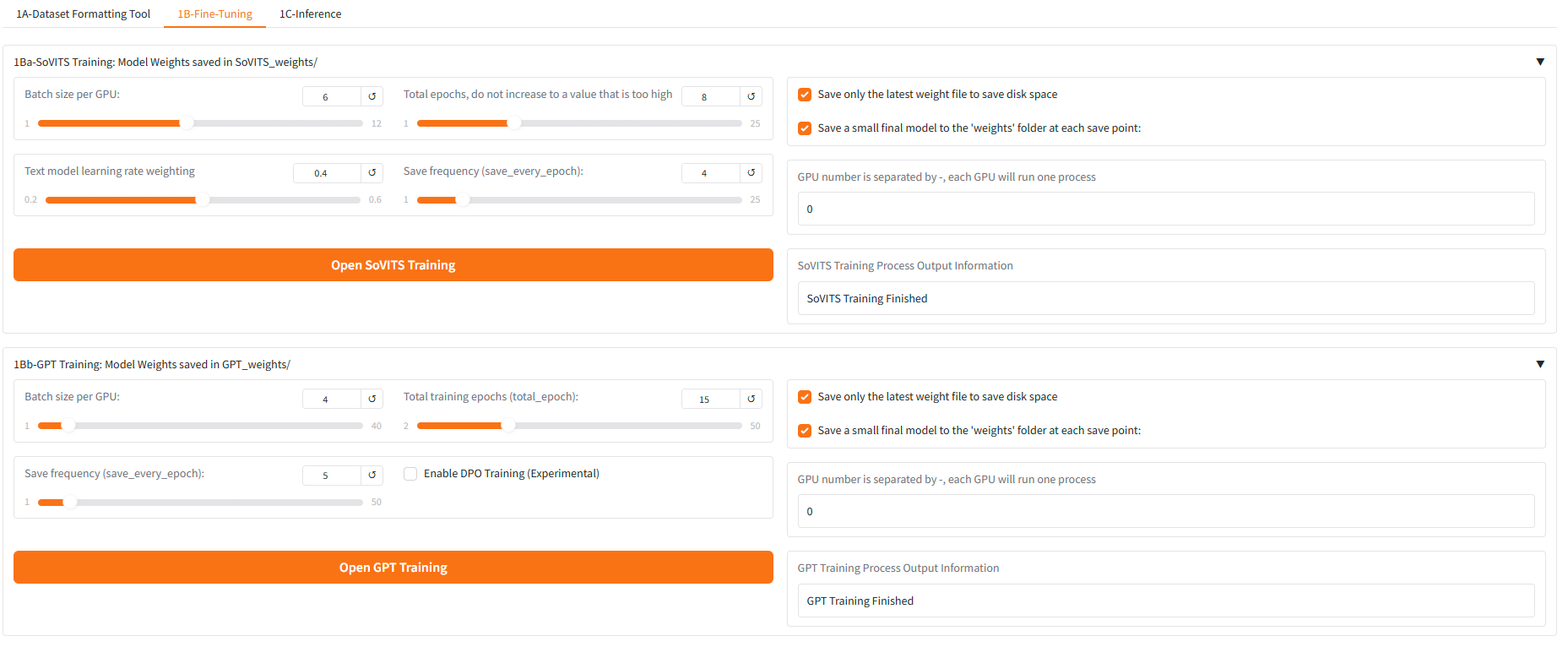
Task: Click Open GPT Training button
Action: pyautogui.click(x=393, y=568)
